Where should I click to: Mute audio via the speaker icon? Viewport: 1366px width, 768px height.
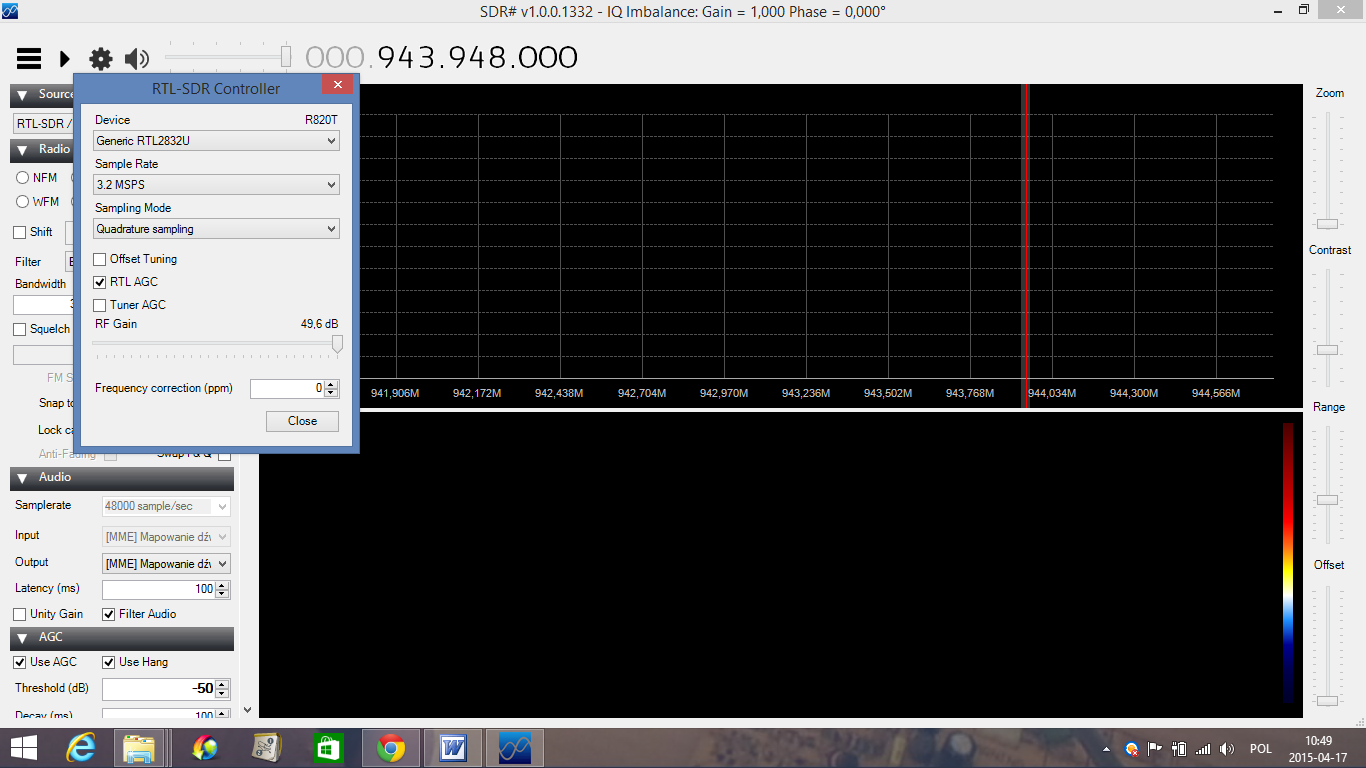[137, 59]
